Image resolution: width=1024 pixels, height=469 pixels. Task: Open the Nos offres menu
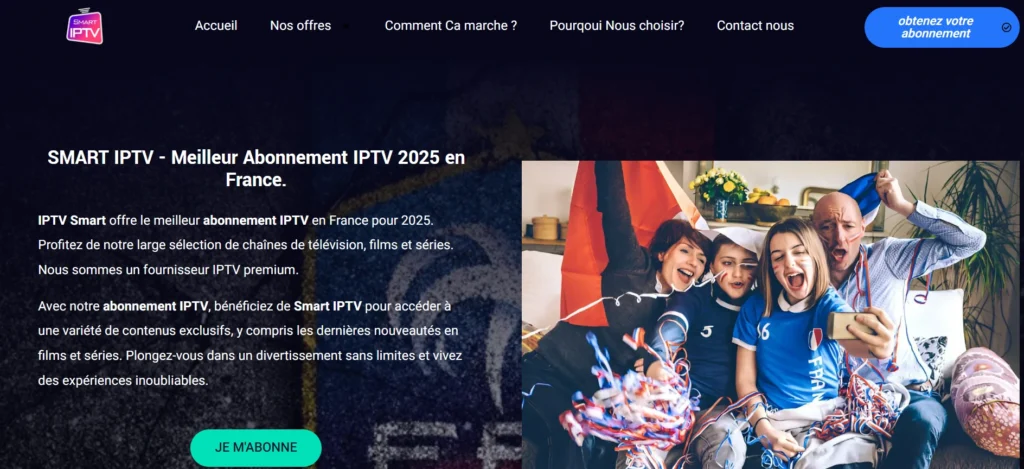(x=300, y=26)
